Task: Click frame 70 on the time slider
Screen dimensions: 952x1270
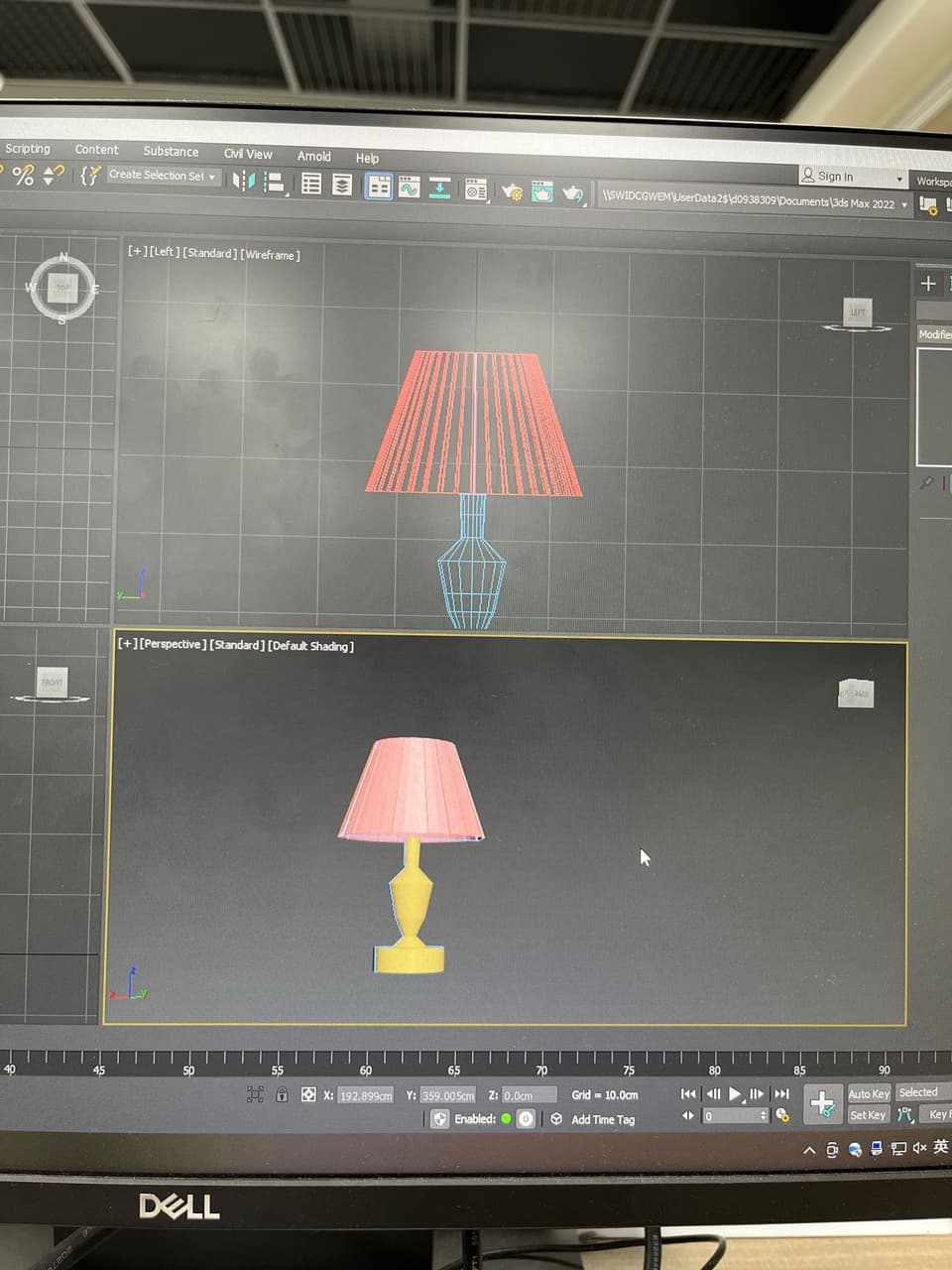Action: (541, 1071)
